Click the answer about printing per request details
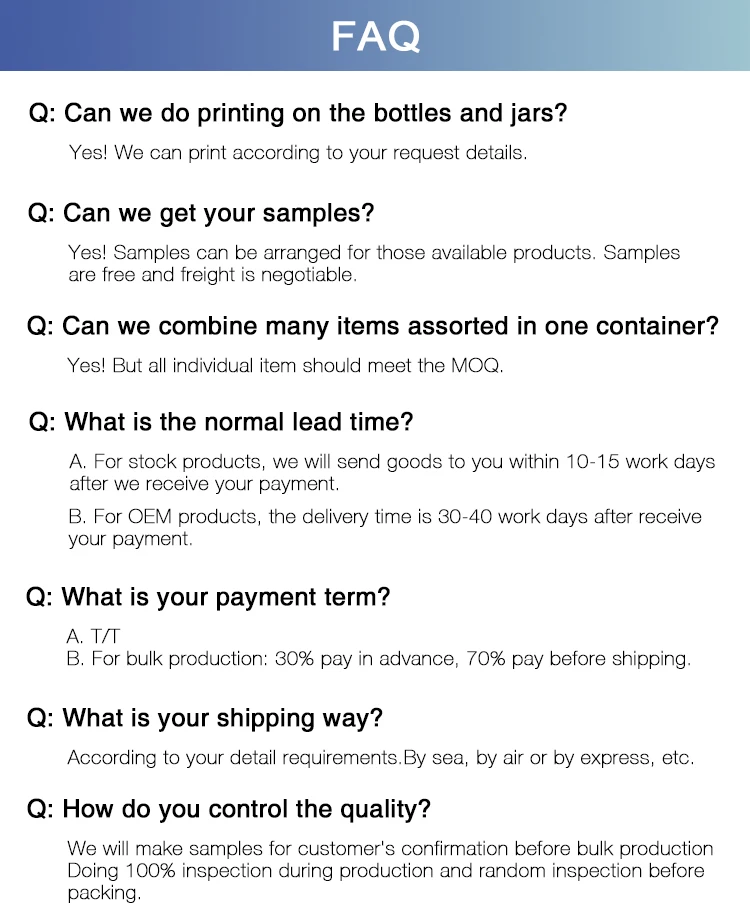This screenshot has width=750, height=921. pos(297,154)
